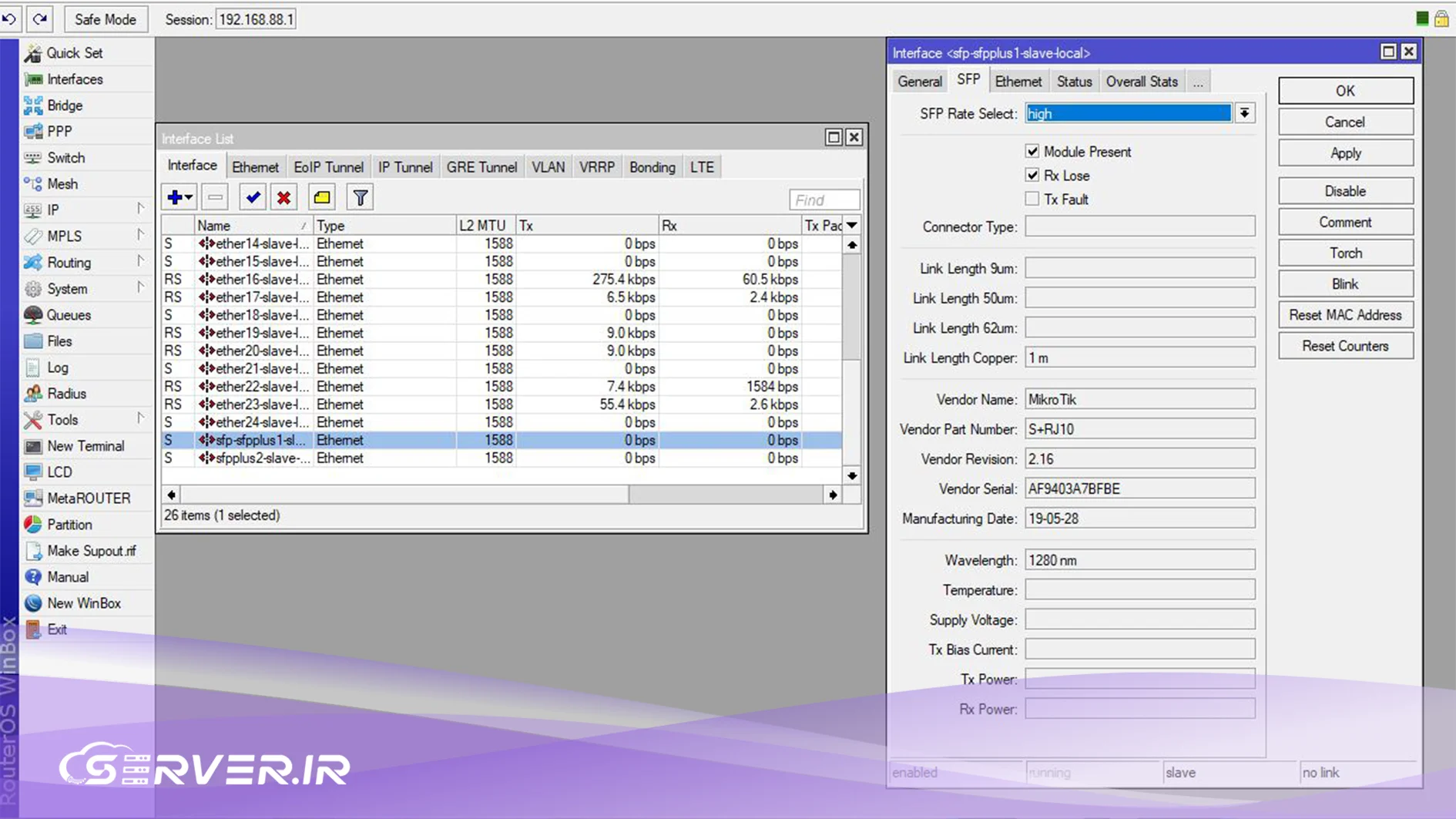1456x819 pixels.
Task: Switch to the Overall Stats tab
Action: point(1141,82)
